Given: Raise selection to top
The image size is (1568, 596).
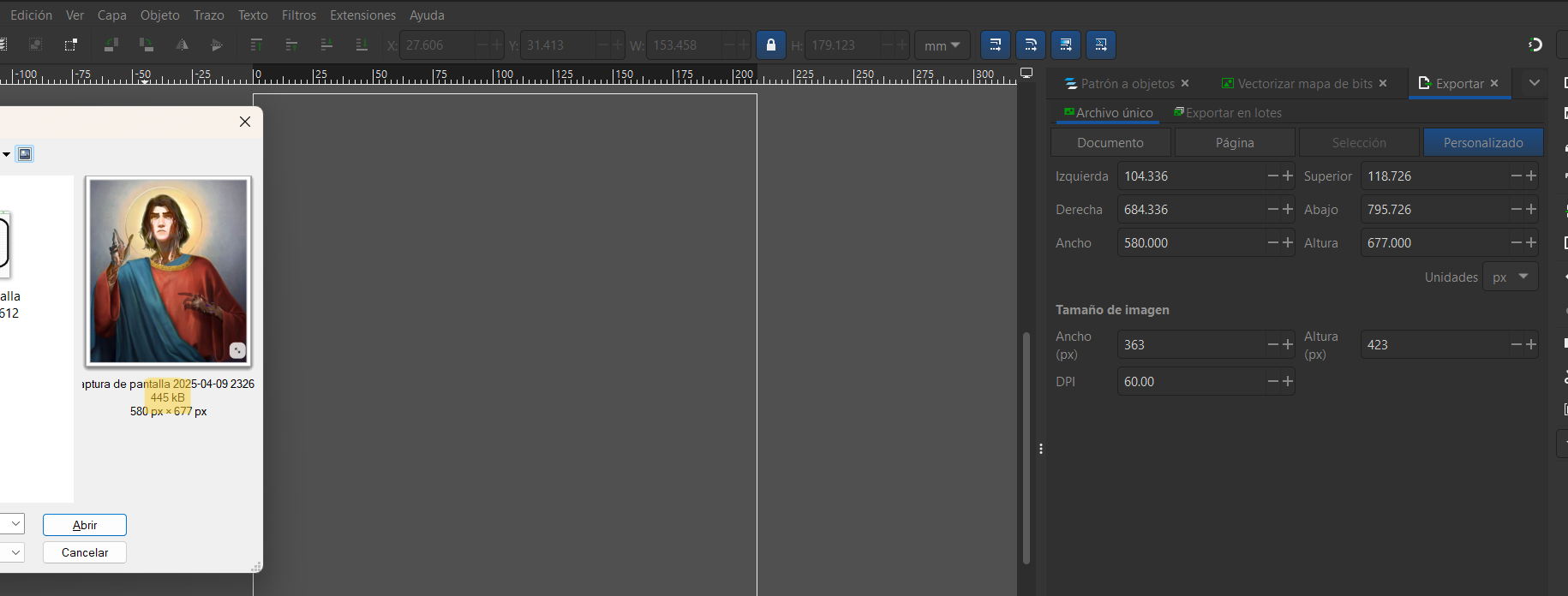Looking at the screenshot, I should (256, 45).
